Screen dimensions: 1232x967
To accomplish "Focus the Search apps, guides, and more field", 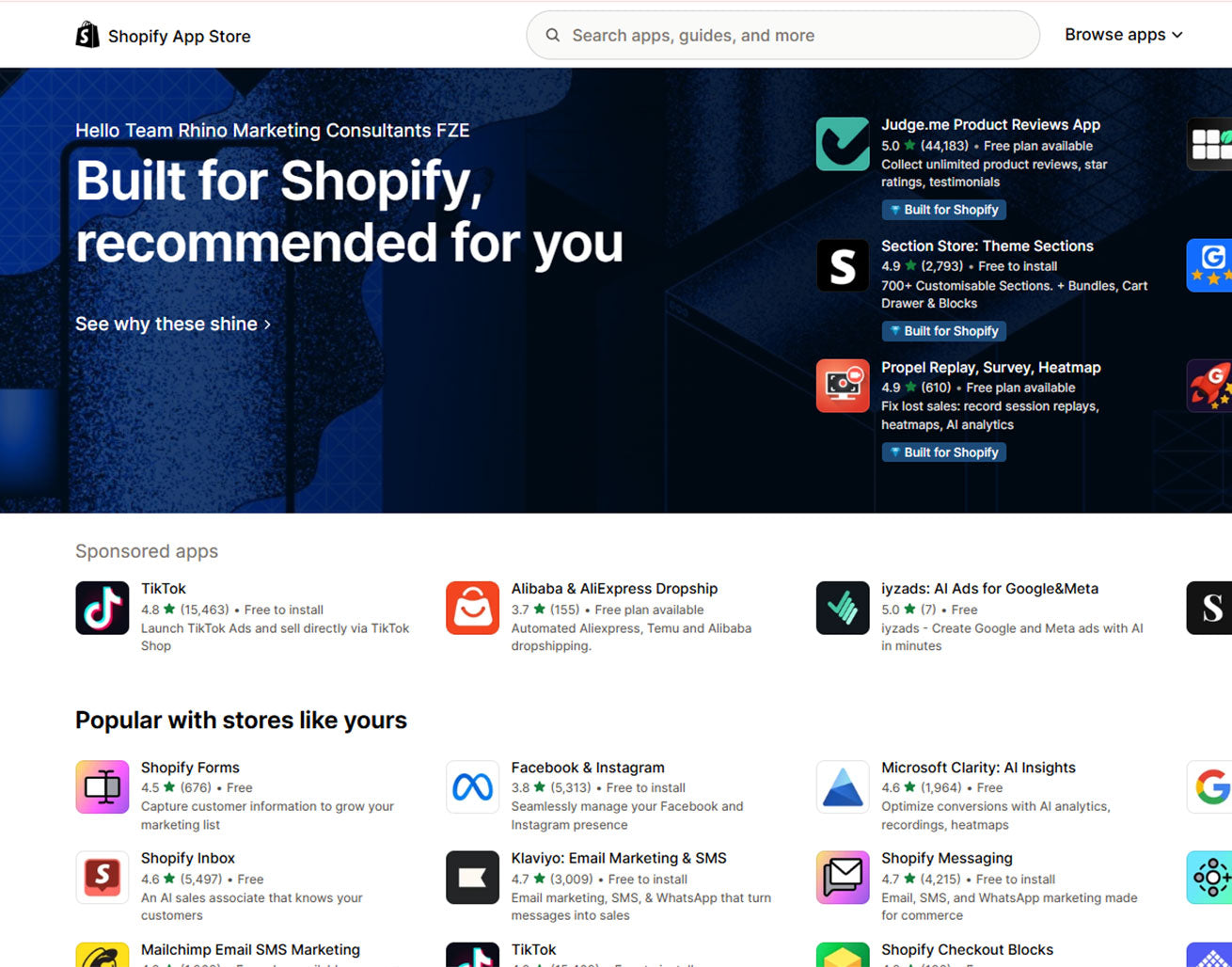I will tap(782, 36).
